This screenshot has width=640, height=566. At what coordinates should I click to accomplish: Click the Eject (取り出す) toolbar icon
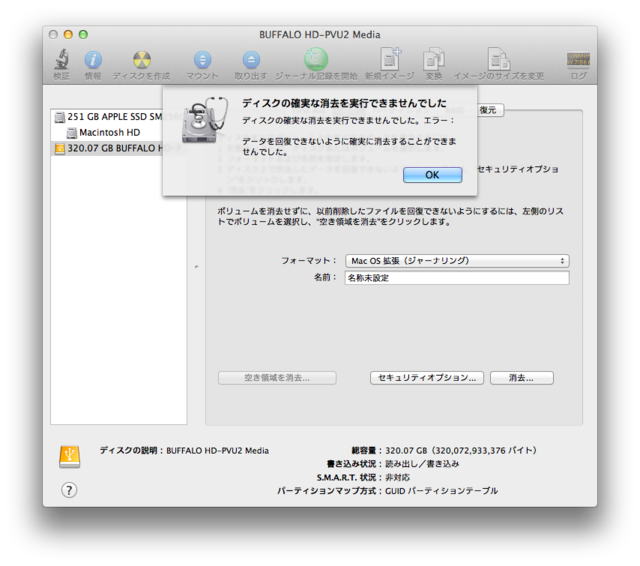(x=251, y=60)
